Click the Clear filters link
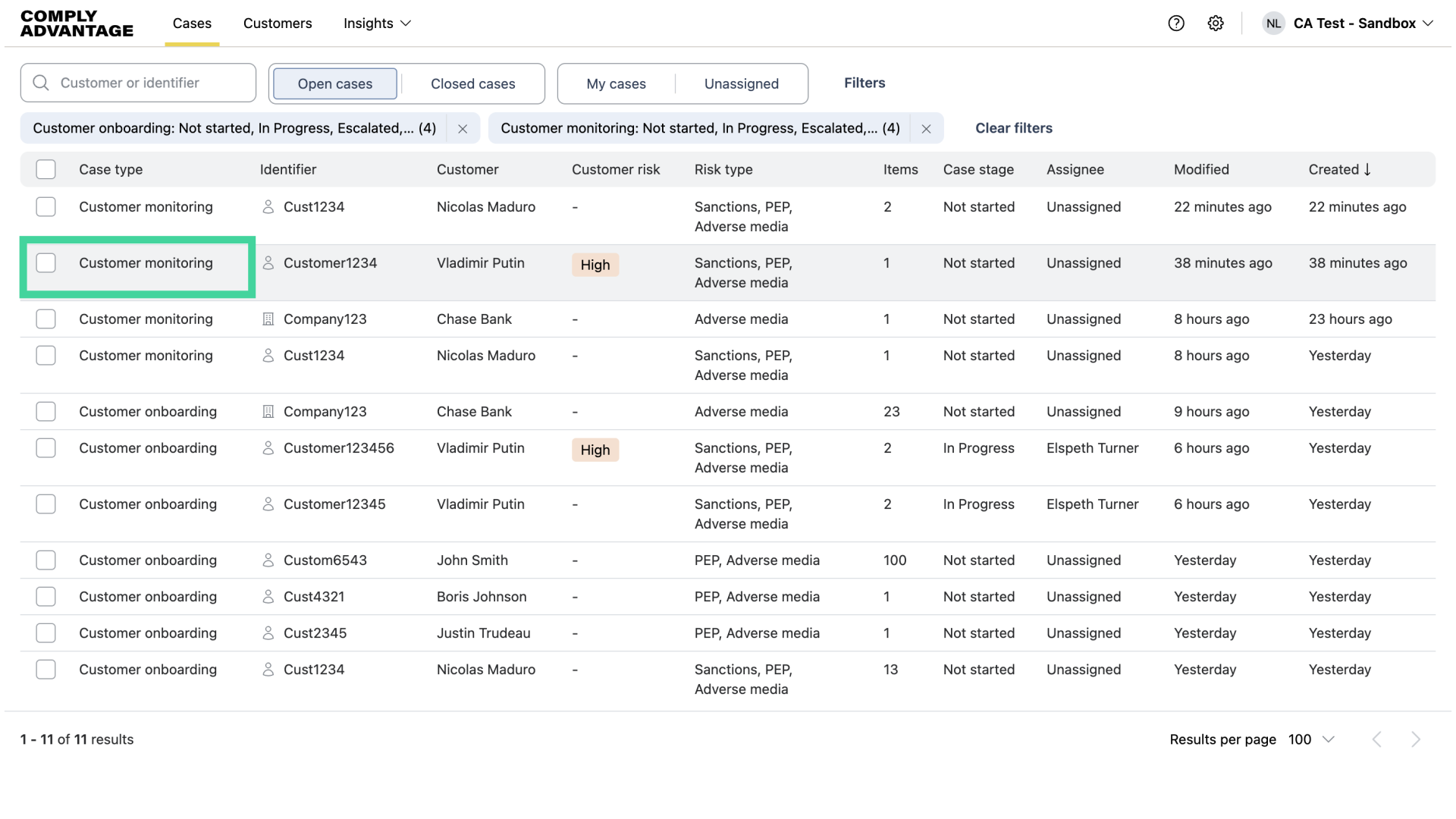Viewport: 1456px width, 819px height. (1014, 128)
